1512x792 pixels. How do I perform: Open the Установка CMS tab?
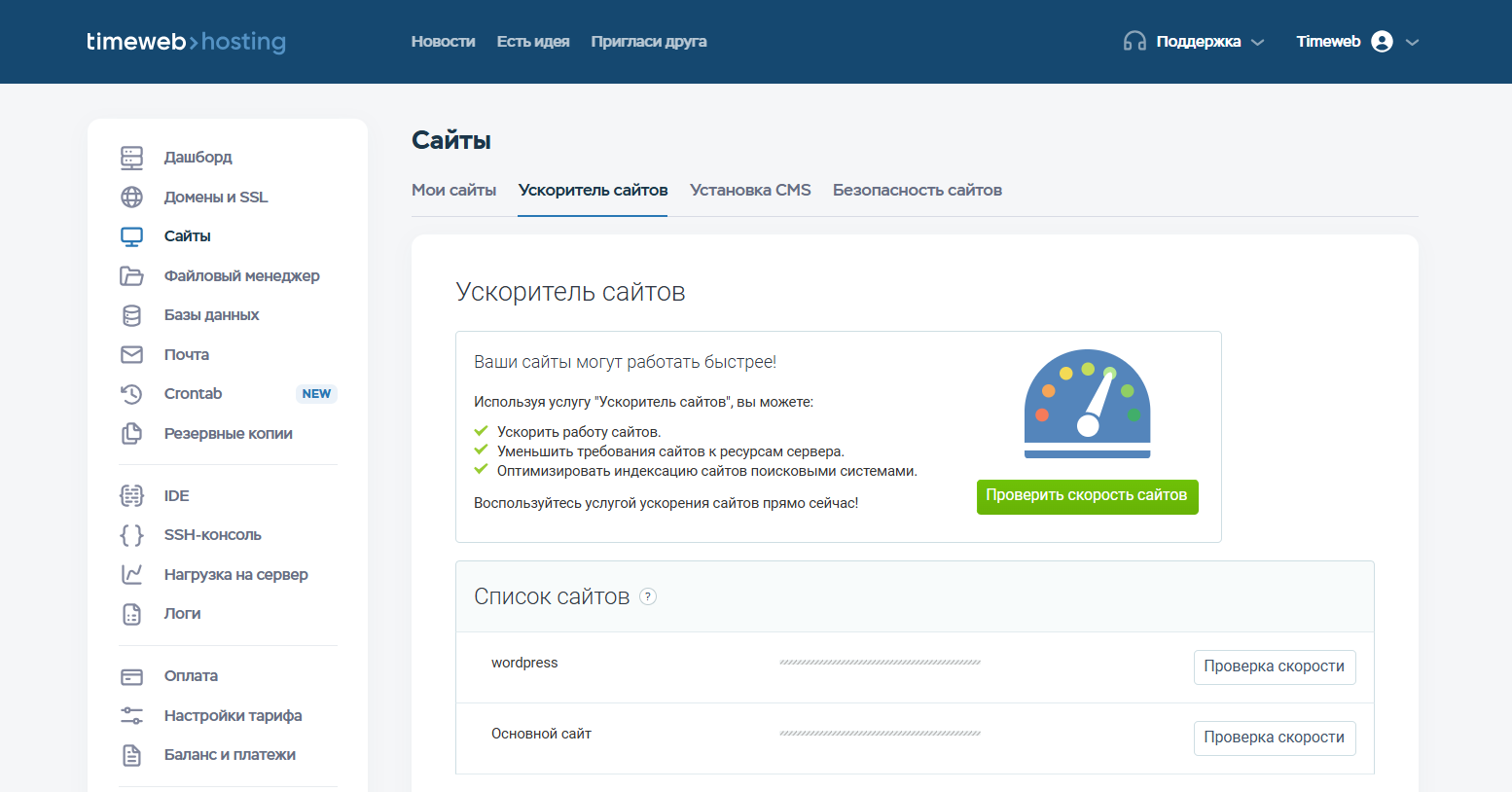click(x=750, y=191)
